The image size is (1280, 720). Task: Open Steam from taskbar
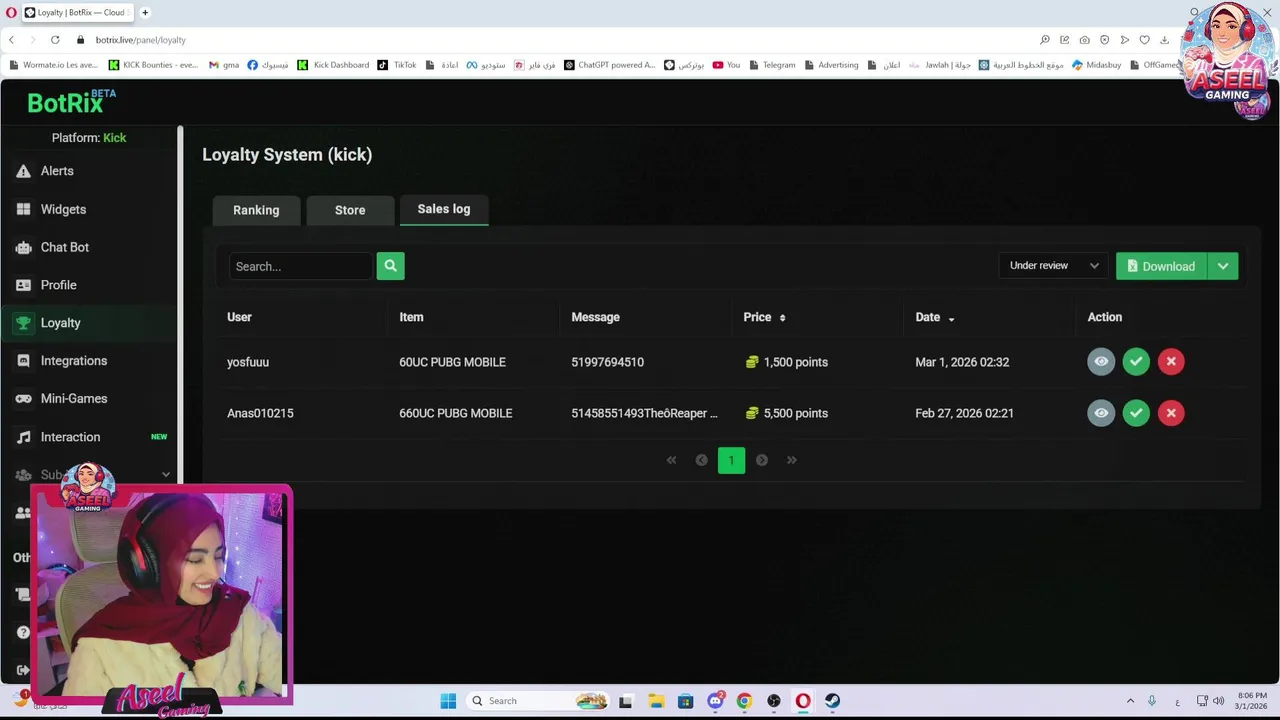click(x=832, y=701)
